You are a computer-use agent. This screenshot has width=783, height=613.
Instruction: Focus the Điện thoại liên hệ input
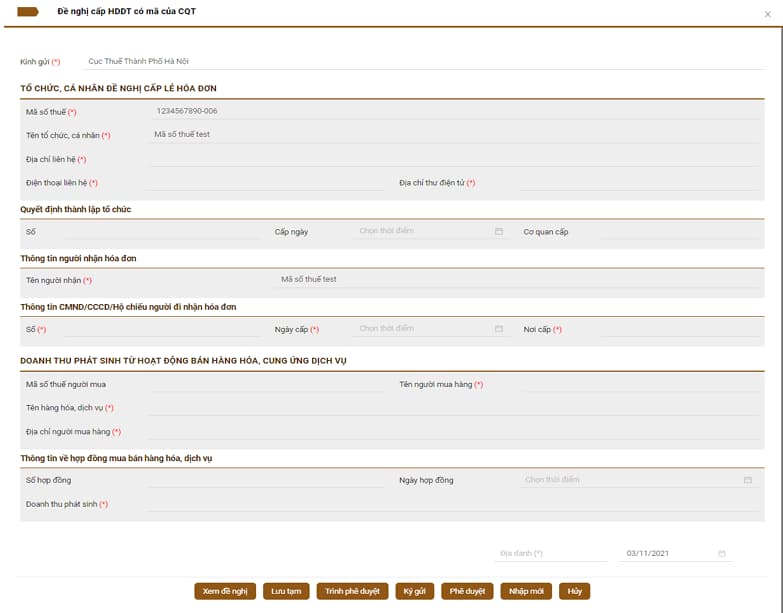(x=265, y=183)
